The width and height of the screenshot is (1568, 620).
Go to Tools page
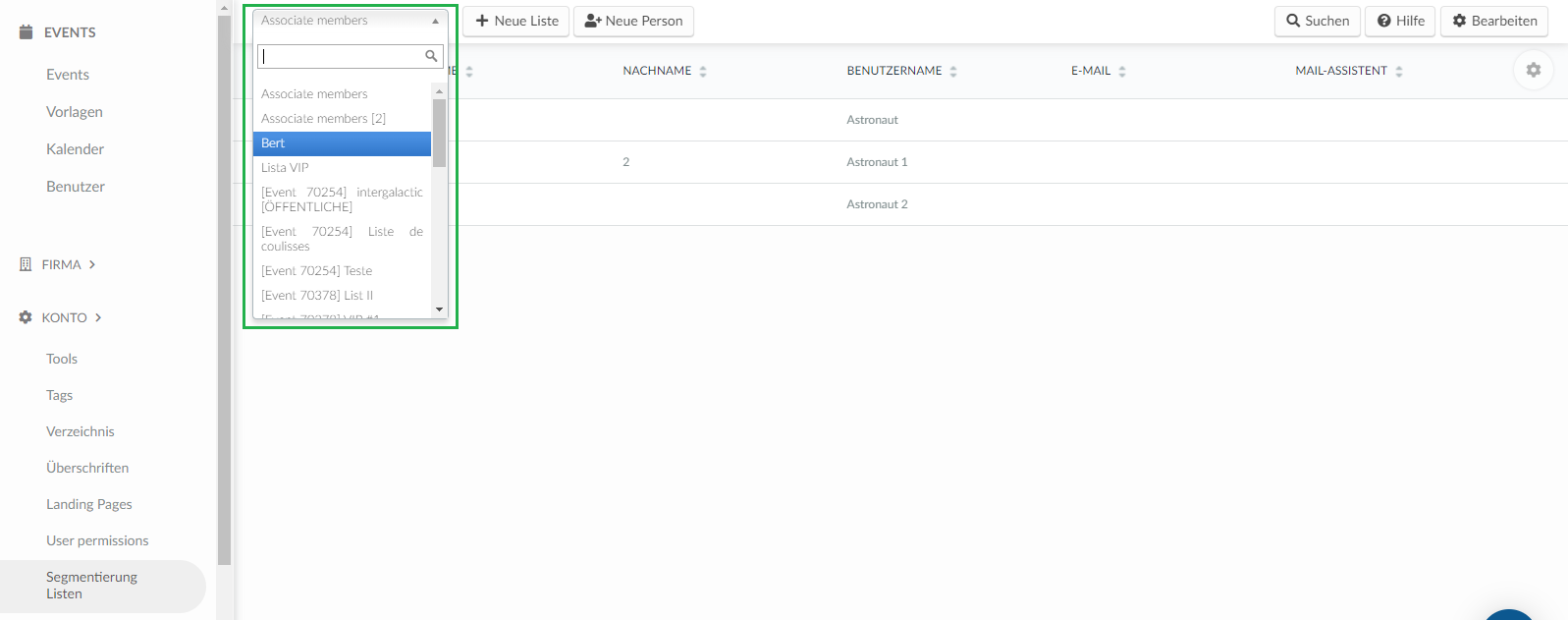(x=62, y=359)
